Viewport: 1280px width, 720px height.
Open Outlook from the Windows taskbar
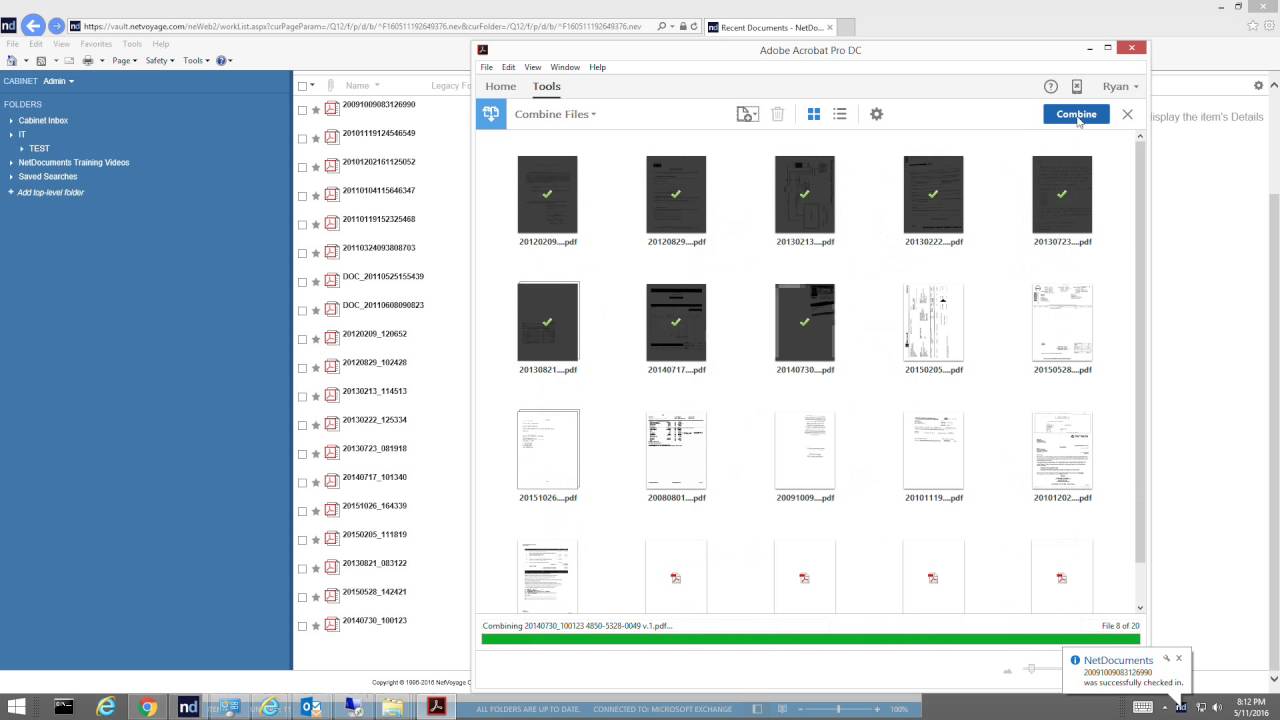click(x=311, y=707)
